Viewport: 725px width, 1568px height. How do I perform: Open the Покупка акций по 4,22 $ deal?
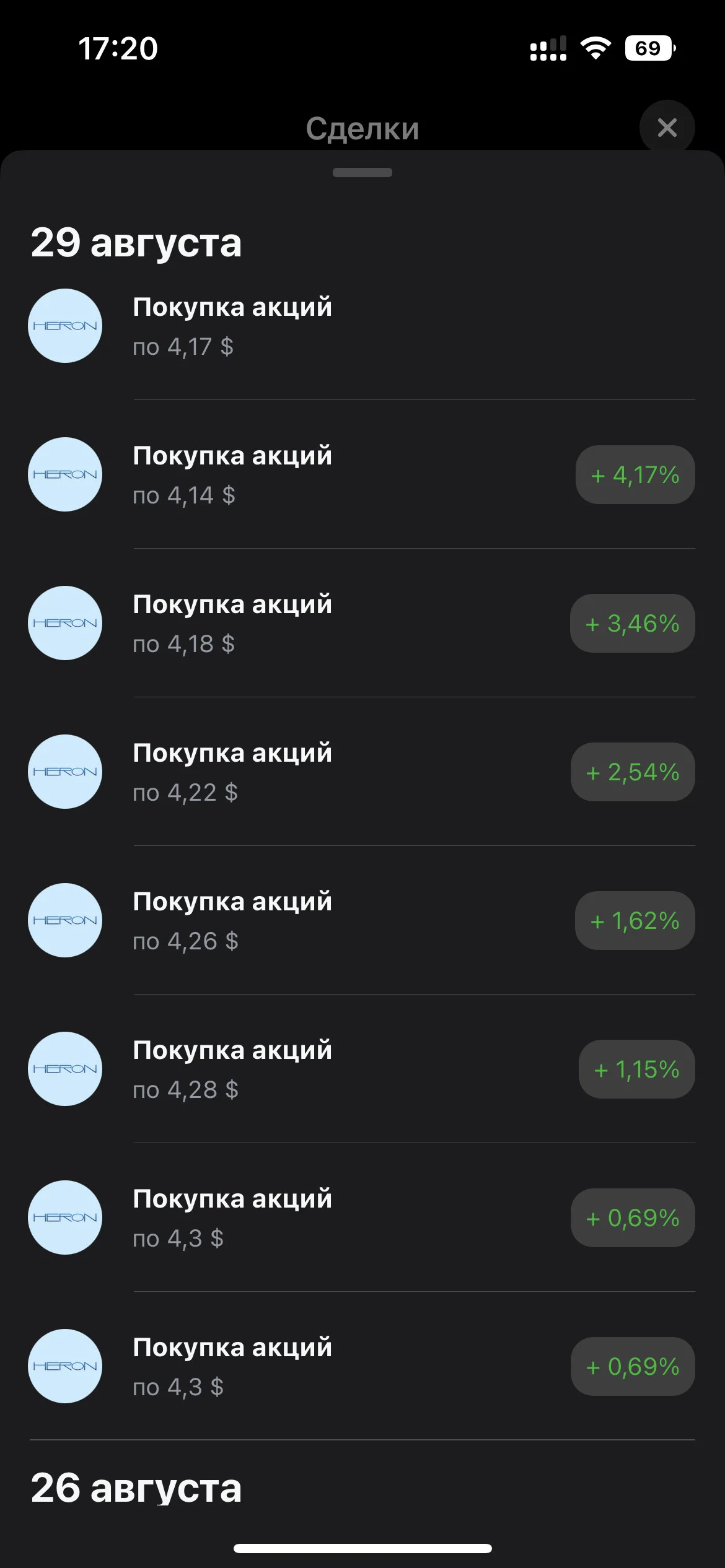[x=362, y=772]
